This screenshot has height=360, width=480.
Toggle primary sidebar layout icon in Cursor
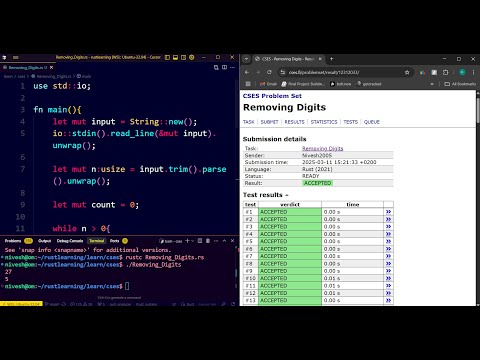click(167, 57)
